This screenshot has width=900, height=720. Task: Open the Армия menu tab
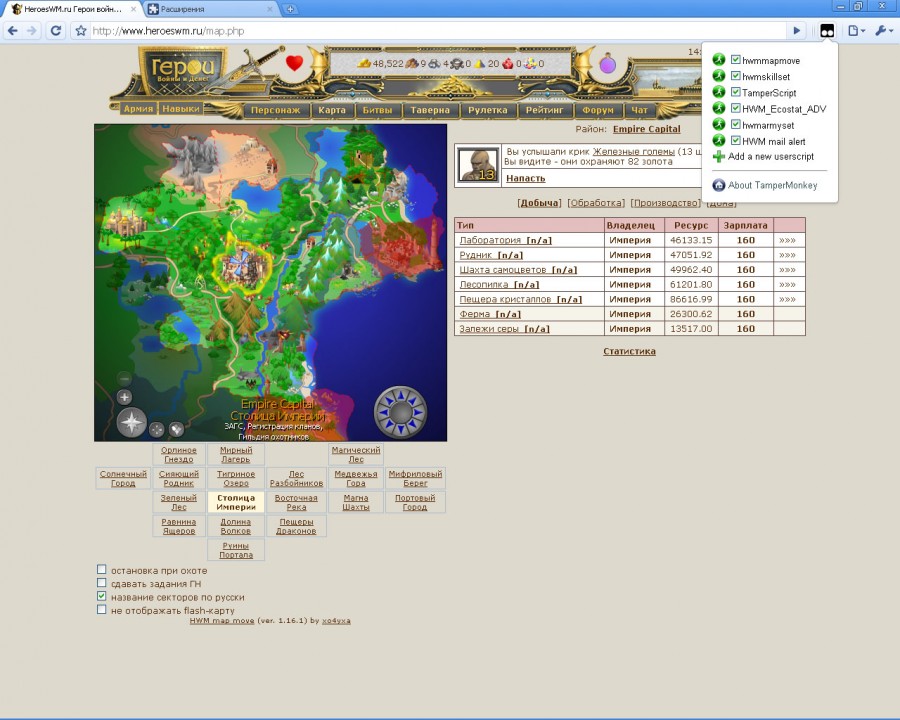(x=138, y=109)
